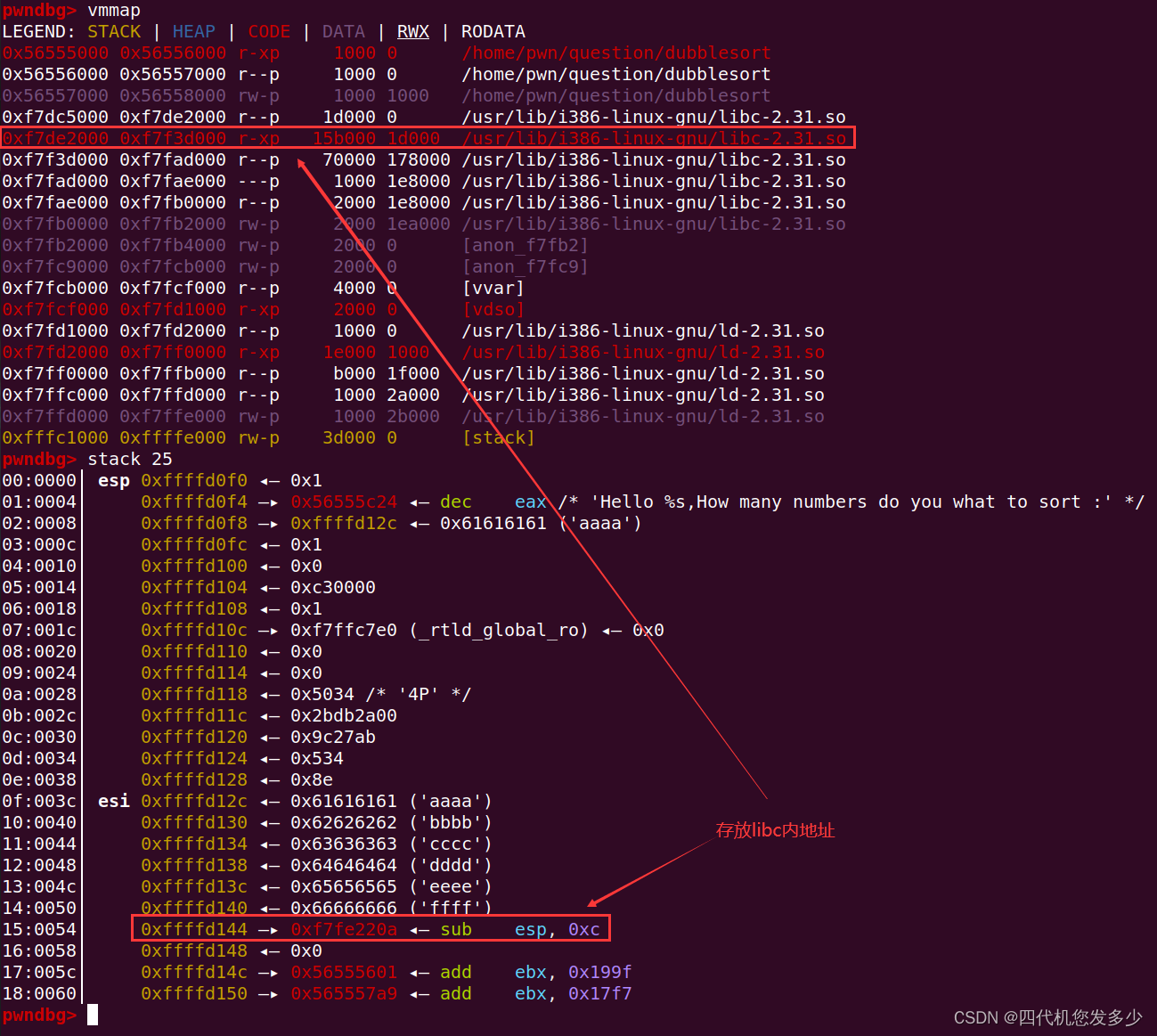
Task: Click offset label 18:0060
Action: pyautogui.click(x=39, y=994)
